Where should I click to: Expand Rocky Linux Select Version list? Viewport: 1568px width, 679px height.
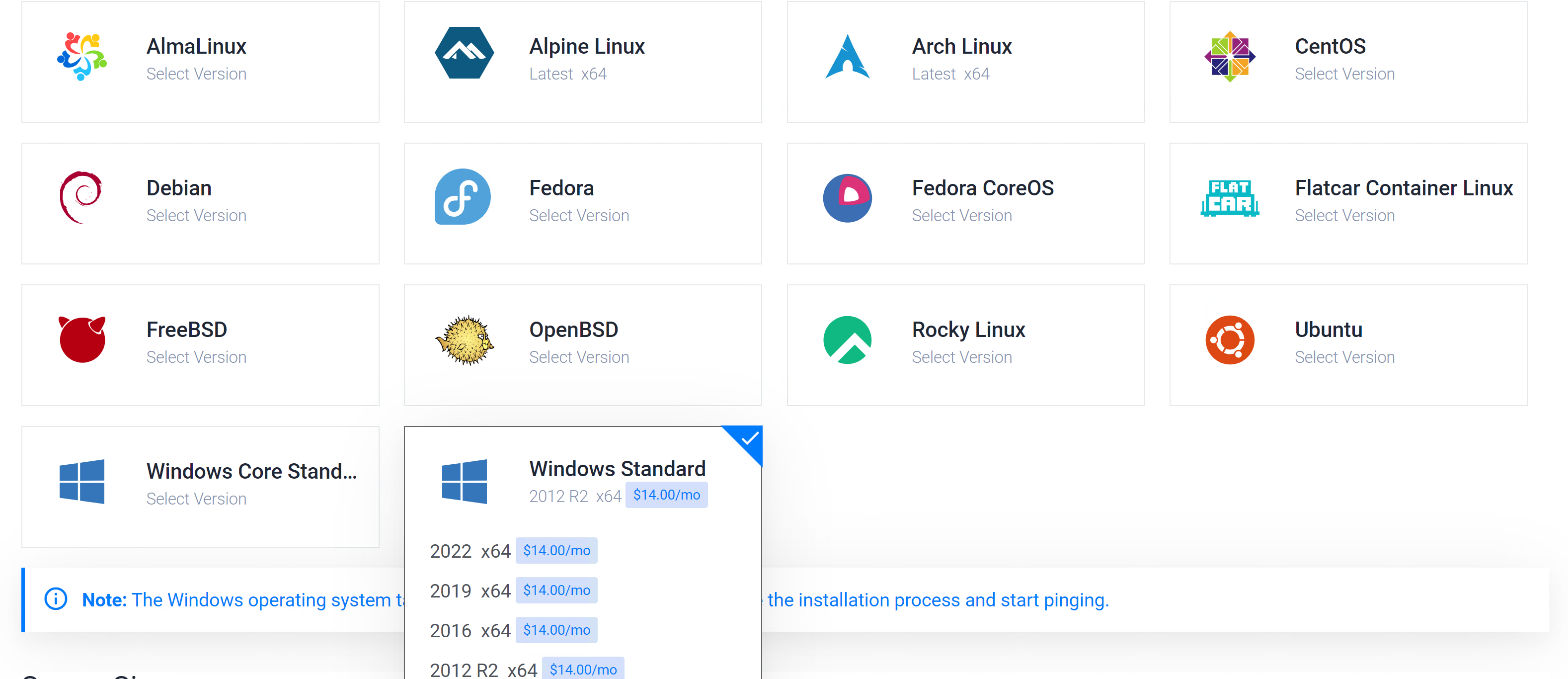pyautogui.click(x=961, y=357)
